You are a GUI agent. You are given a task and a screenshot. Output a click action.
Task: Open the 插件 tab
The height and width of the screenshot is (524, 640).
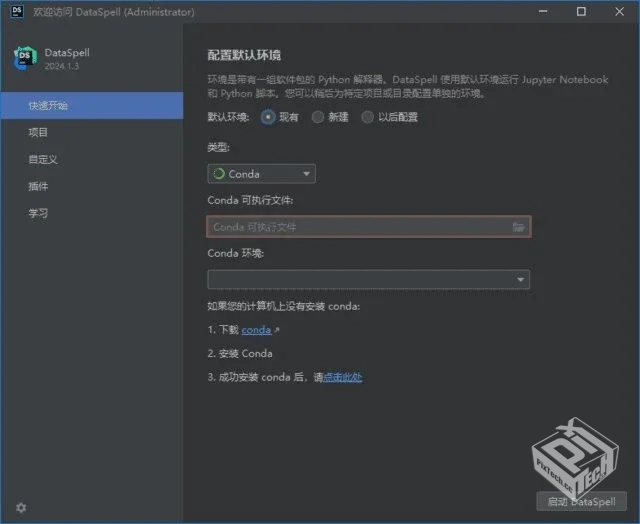click(x=92, y=186)
